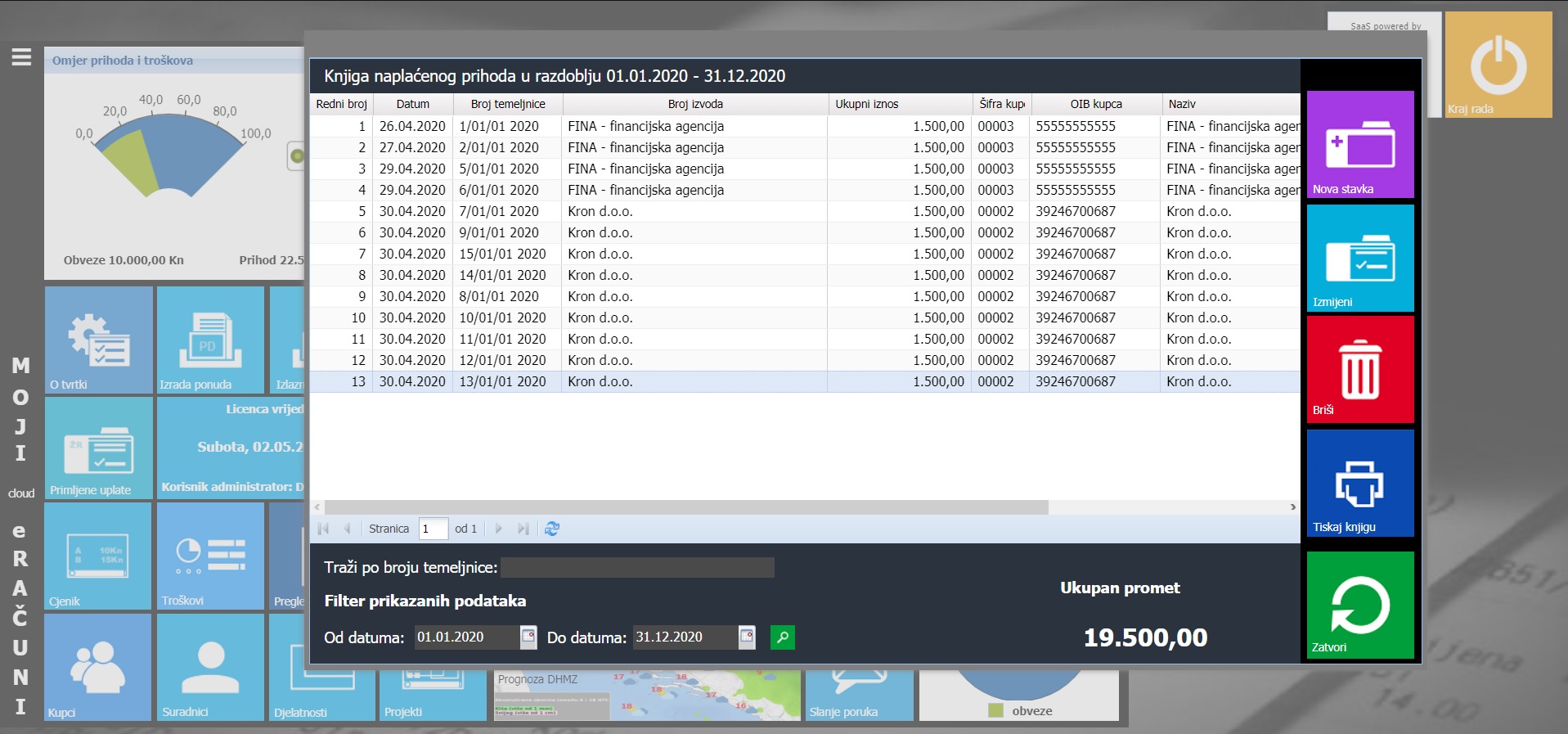Screen dimensions: 1568x734
Task: Sort by Datum column header
Action: 413,104
